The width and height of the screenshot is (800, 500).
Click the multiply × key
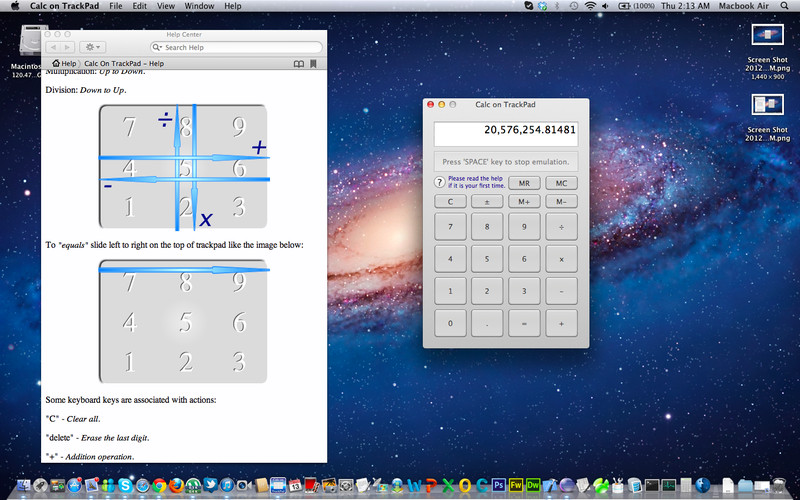[561, 259]
